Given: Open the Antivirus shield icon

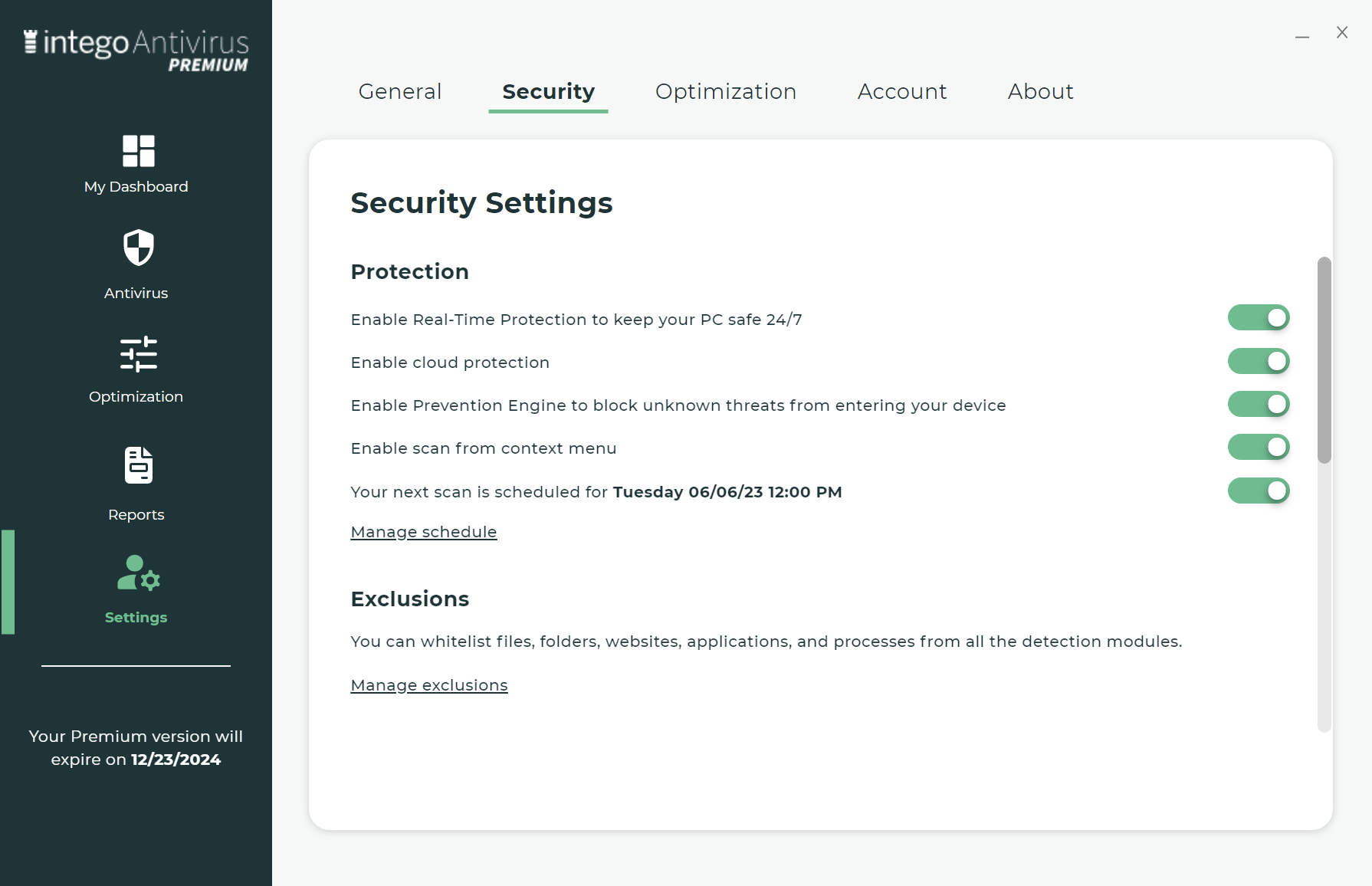Looking at the screenshot, I should pos(139,248).
